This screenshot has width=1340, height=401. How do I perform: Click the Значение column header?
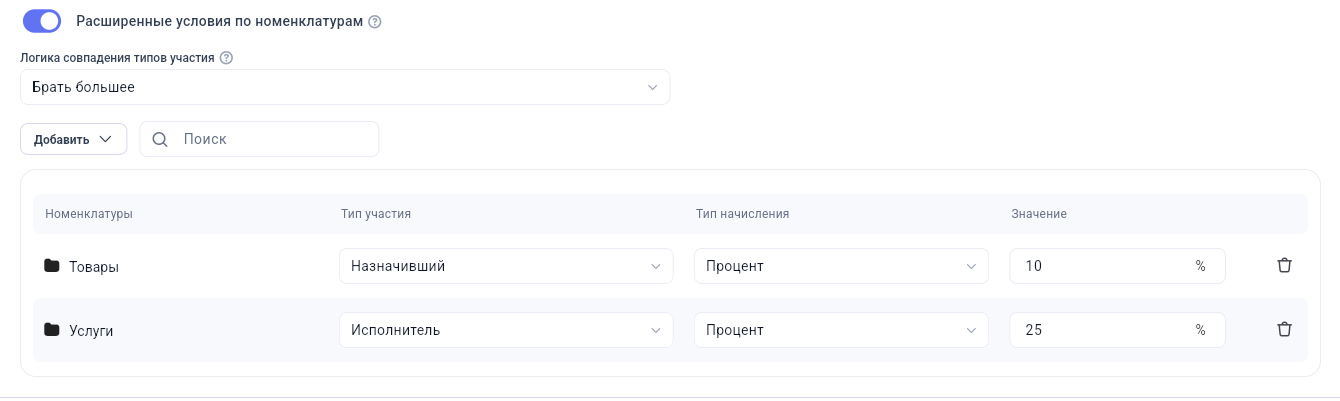[x=1039, y=214]
